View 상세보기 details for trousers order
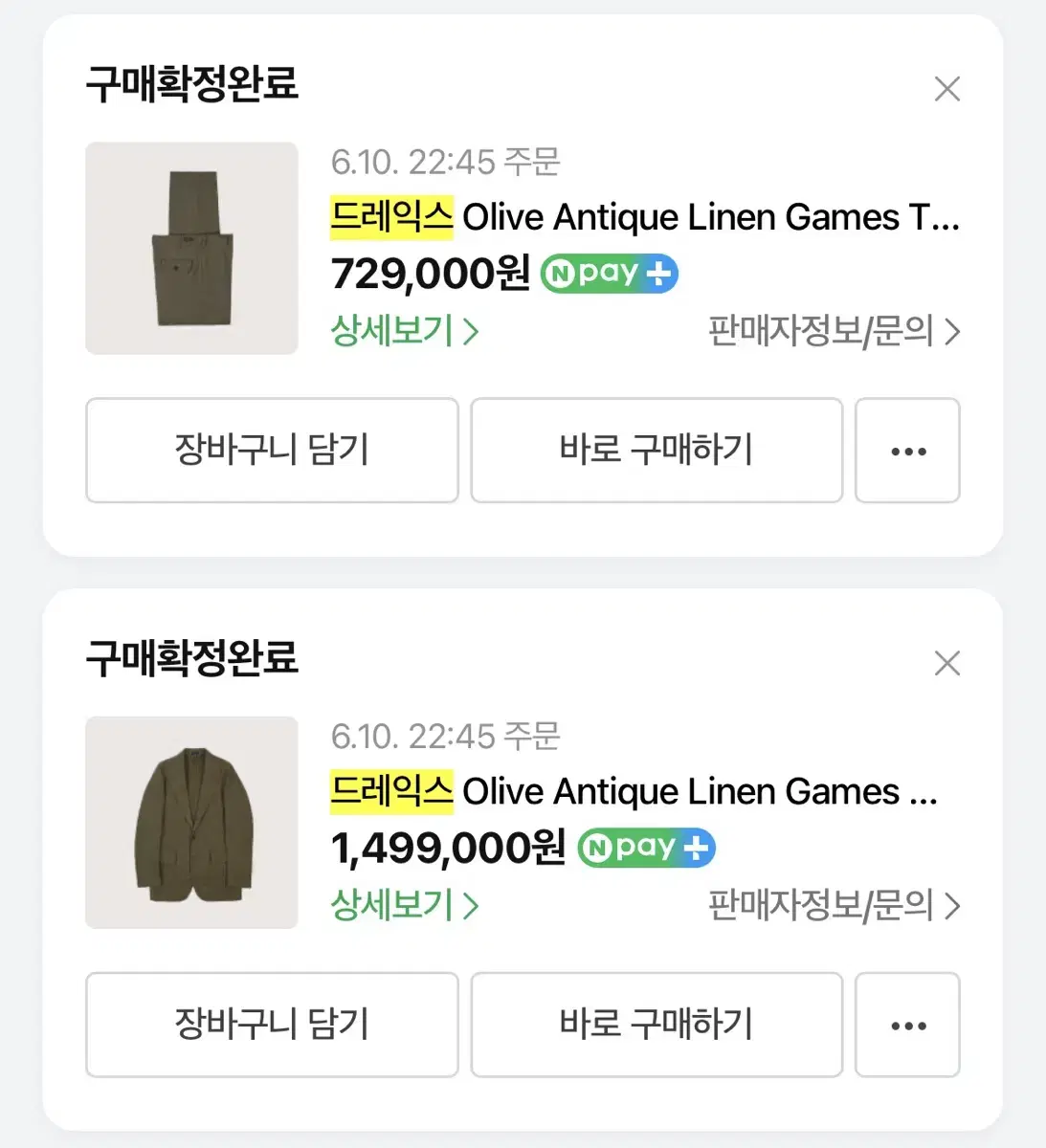1046x1148 pixels. (x=404, y=331)
